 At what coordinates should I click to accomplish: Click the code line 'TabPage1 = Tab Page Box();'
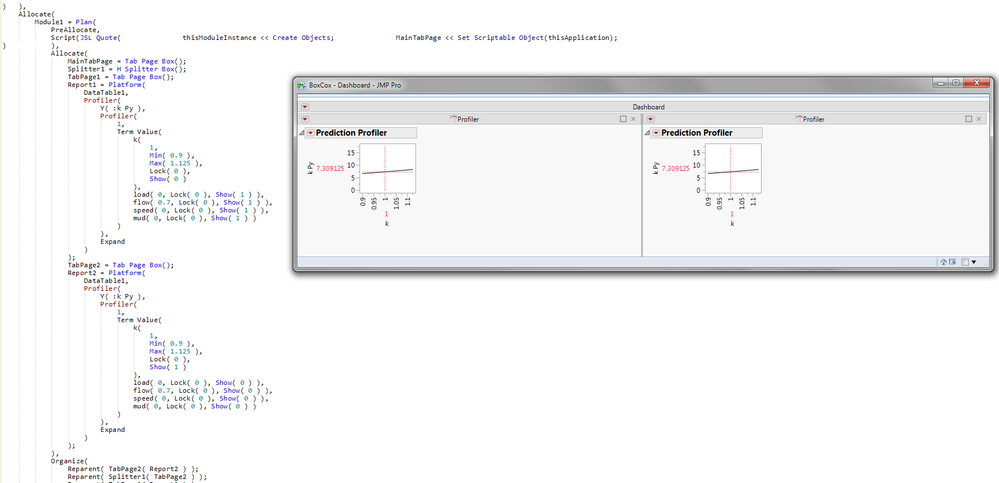coord(120,77)
